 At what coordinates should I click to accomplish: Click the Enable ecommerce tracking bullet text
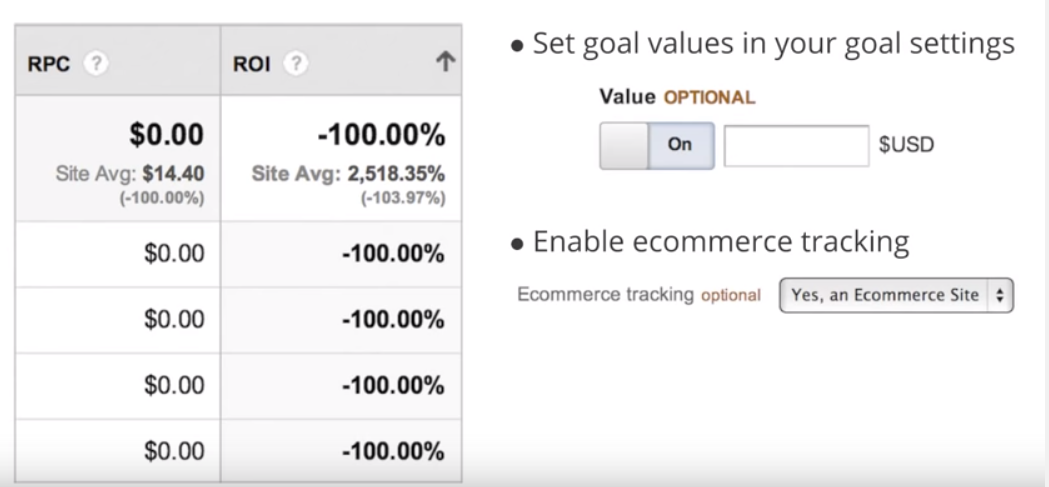pyautogui.click(x=721, y=241)
